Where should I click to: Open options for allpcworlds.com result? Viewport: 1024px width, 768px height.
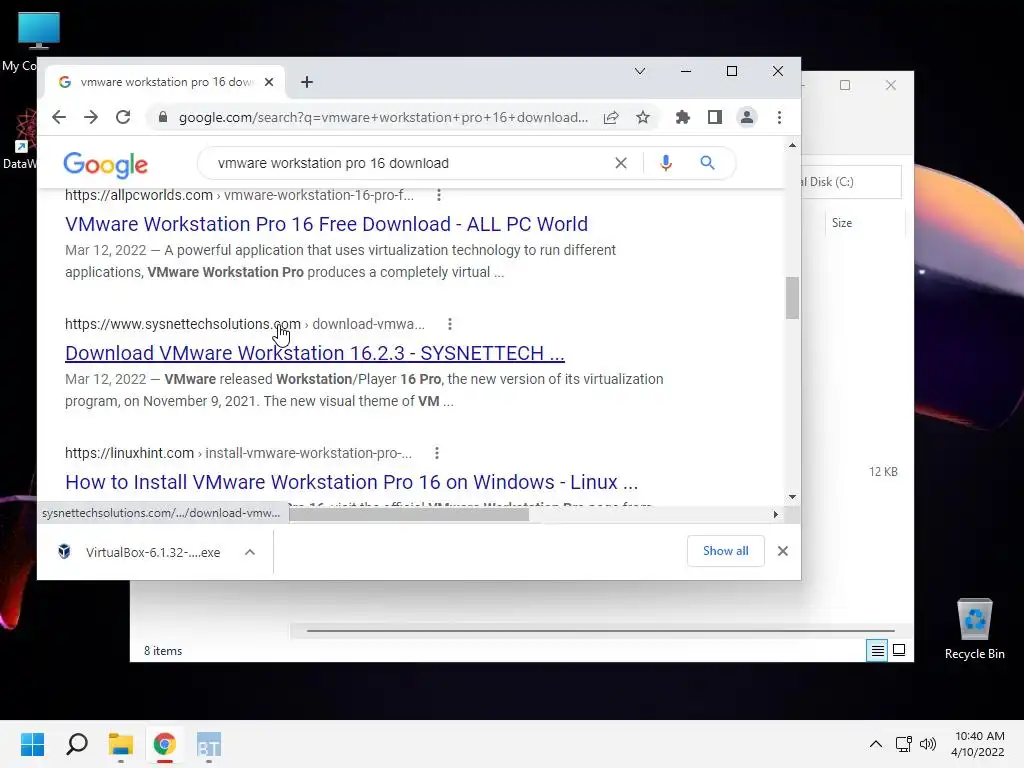439,195
